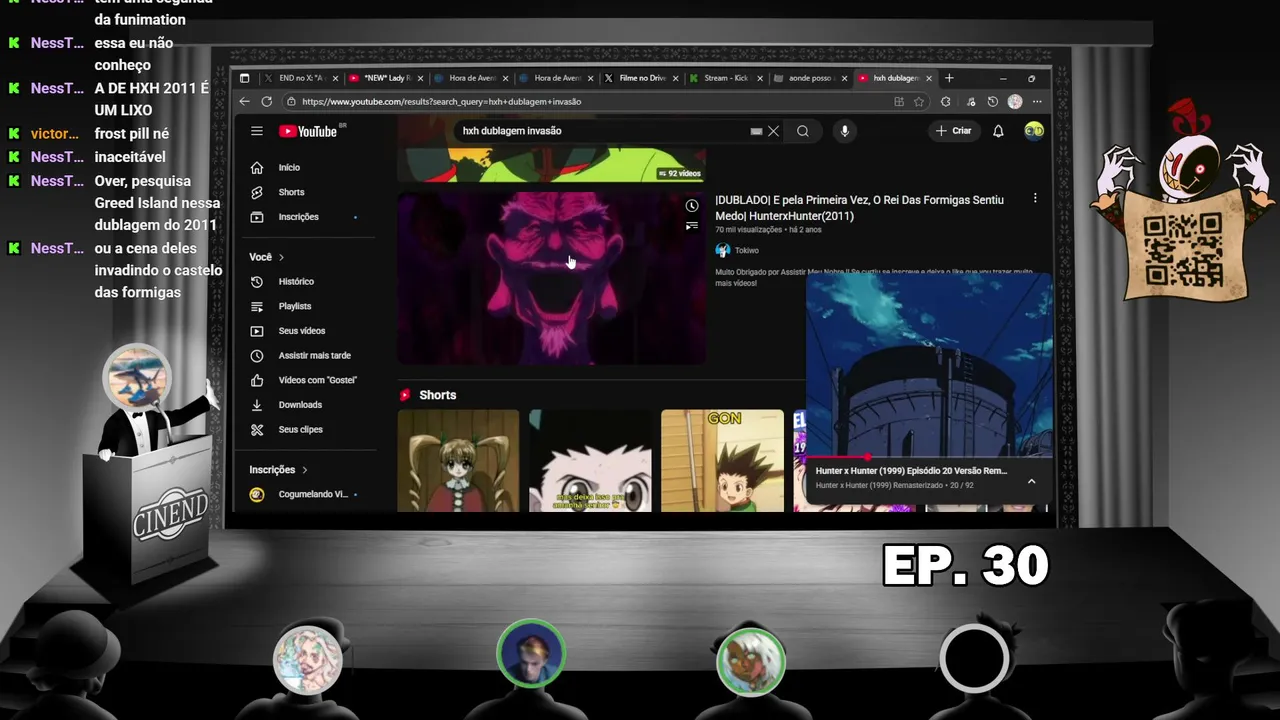Viewport: 1280px width, 720px height.
Task: Open the blonde pigtails girl Short
Action: tap(458, 461)
